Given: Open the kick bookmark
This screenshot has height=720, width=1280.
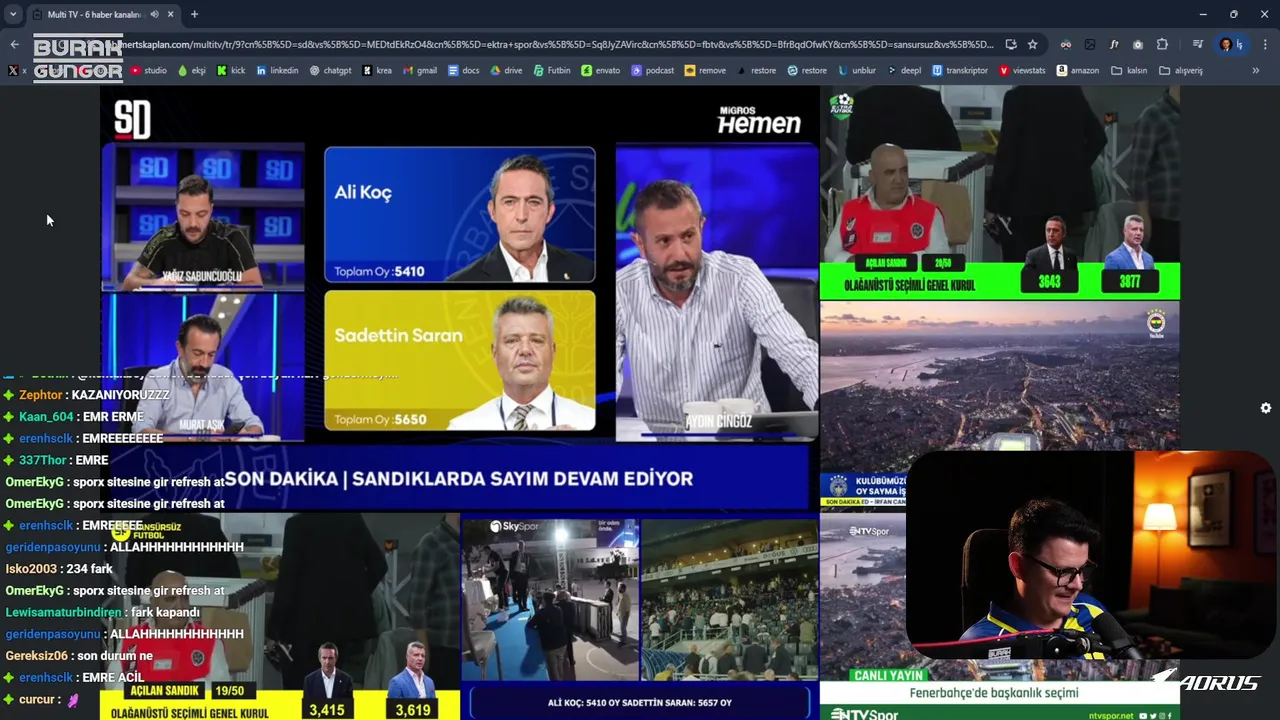Looking at the screenshot, I should tap(231, 71).
